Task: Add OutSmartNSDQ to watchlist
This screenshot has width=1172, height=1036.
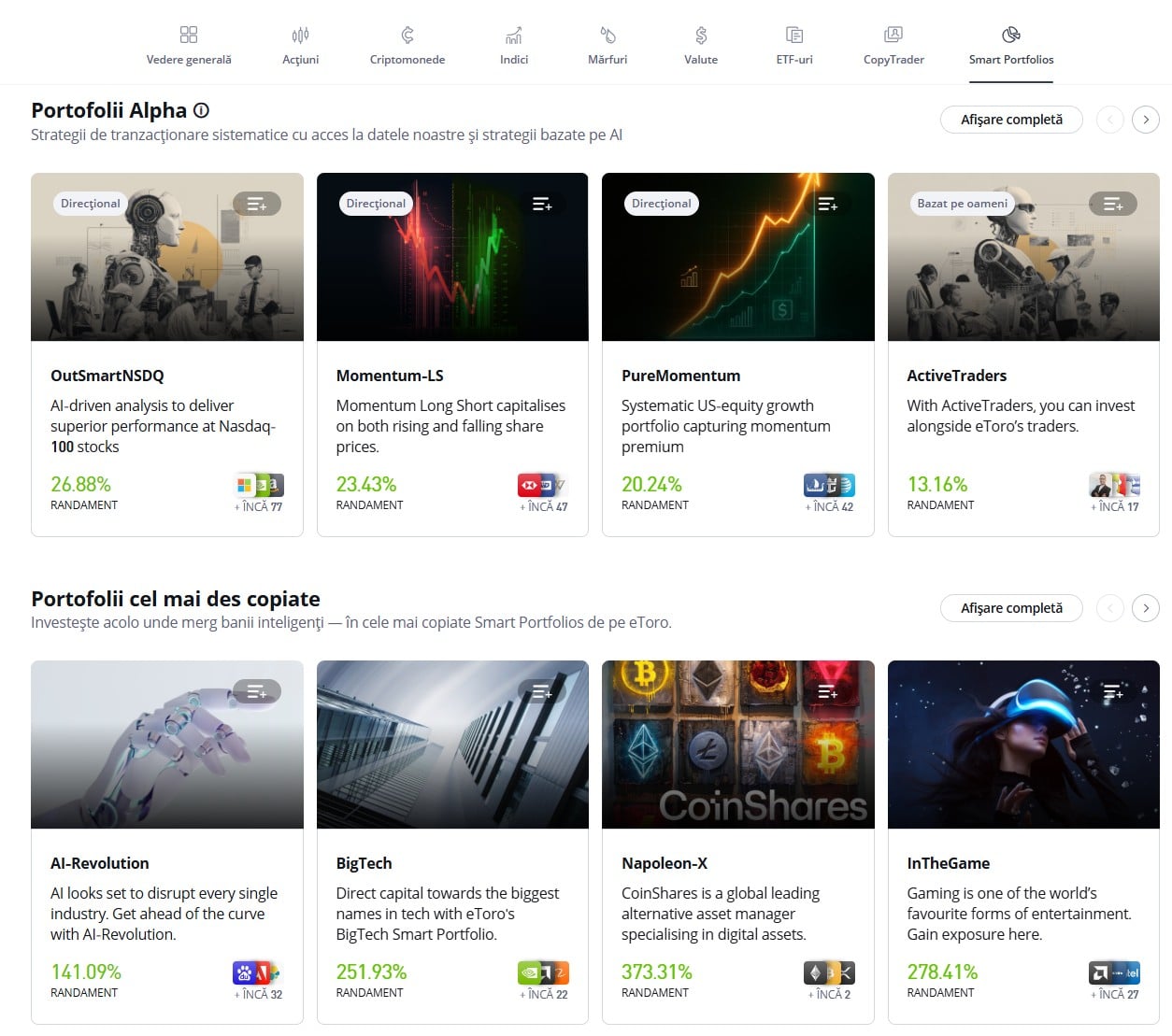Action: click(x=256, y=204)
